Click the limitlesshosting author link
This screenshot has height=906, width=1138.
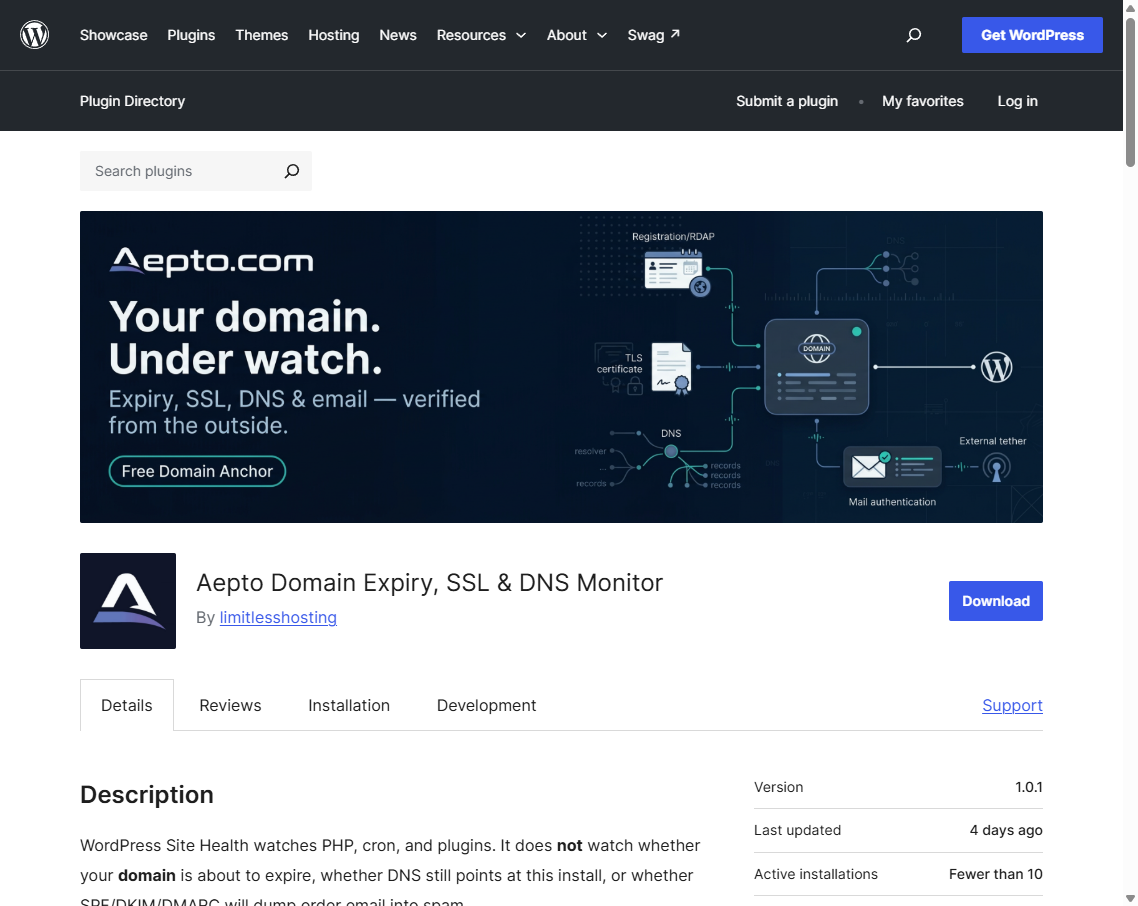click(278, 617)
